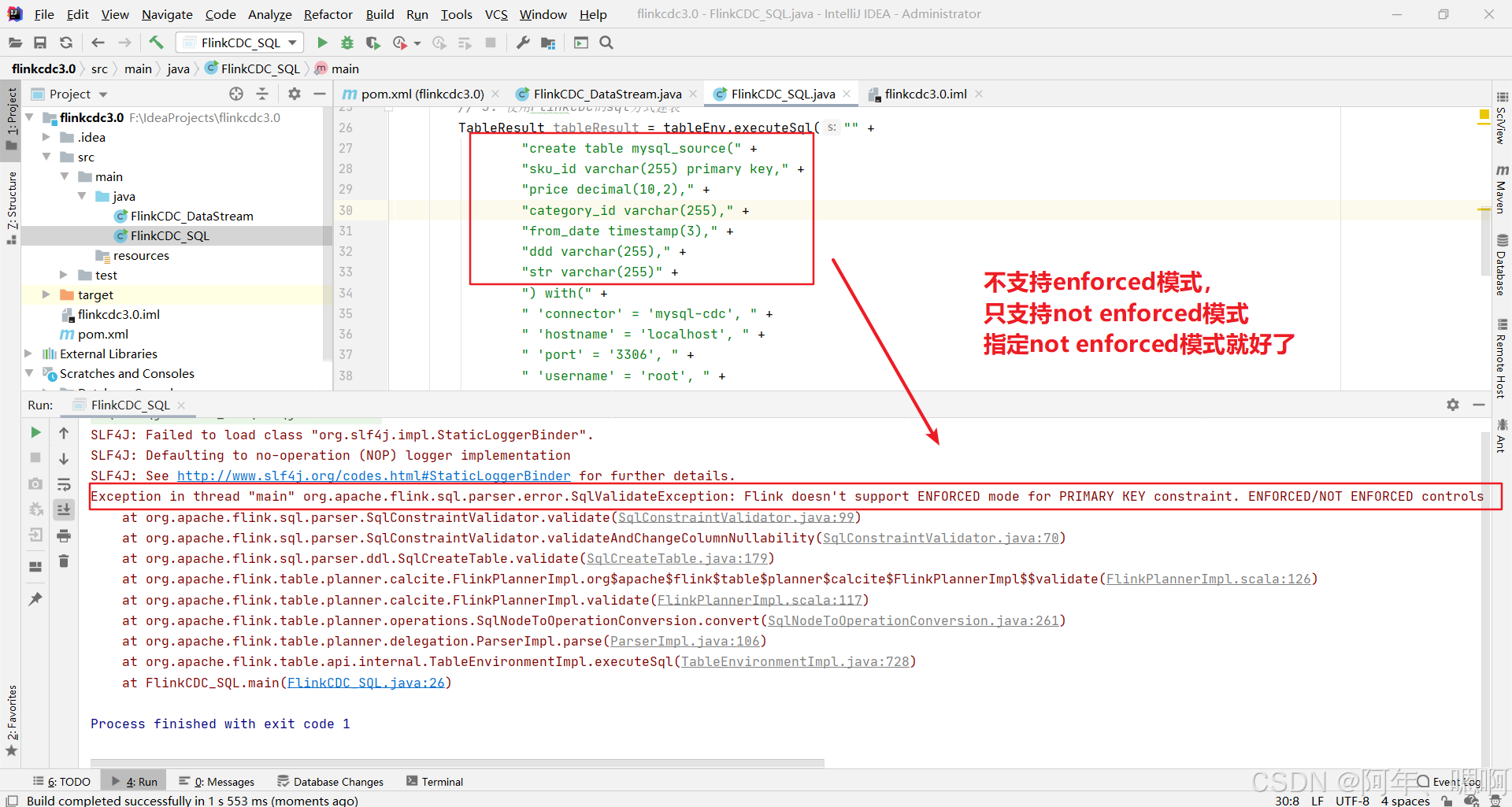Image resolution: width=1512 pixels, height=807 pixels.
Task: Click the Save All toolbar icon
Action: [x=40, y=43]
